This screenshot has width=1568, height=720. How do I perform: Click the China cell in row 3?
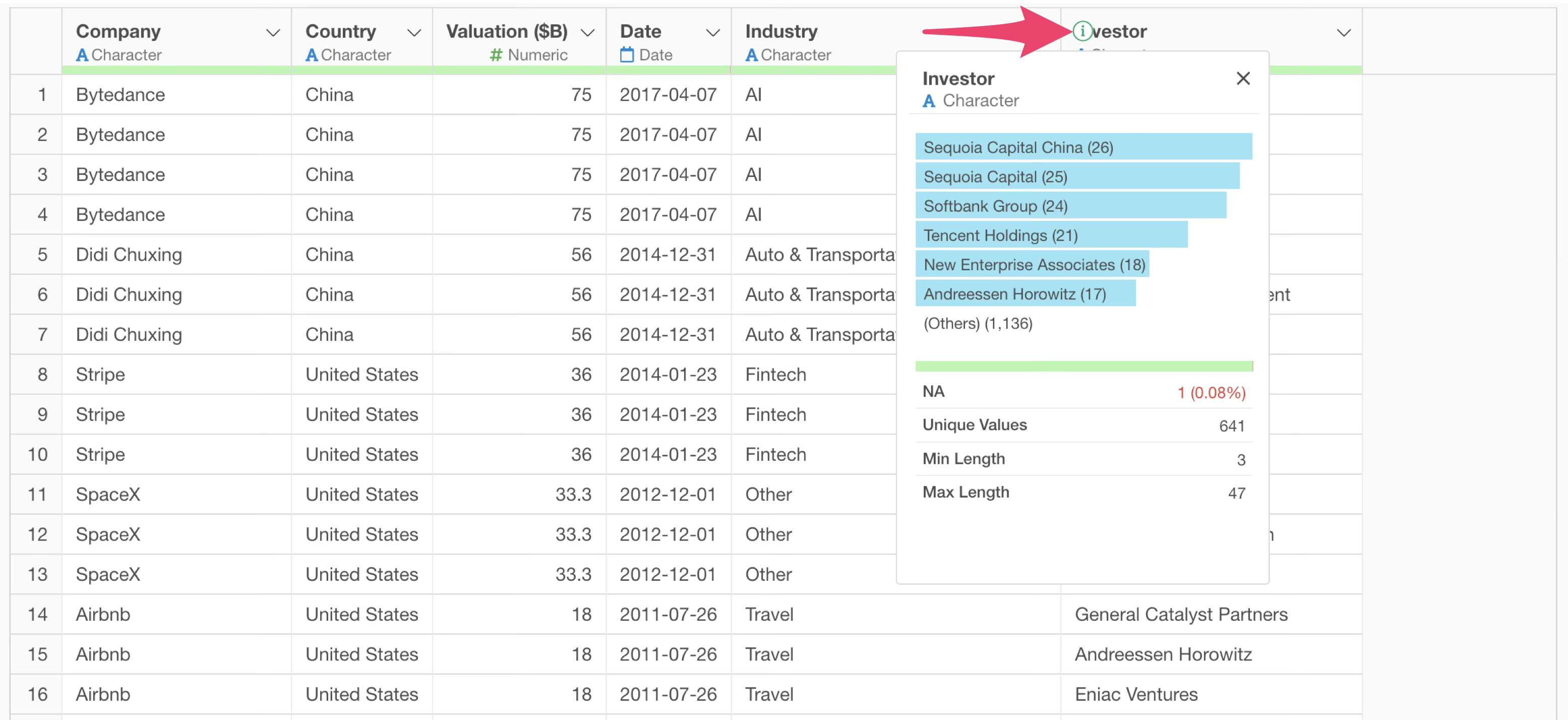(x=361, y=174)
